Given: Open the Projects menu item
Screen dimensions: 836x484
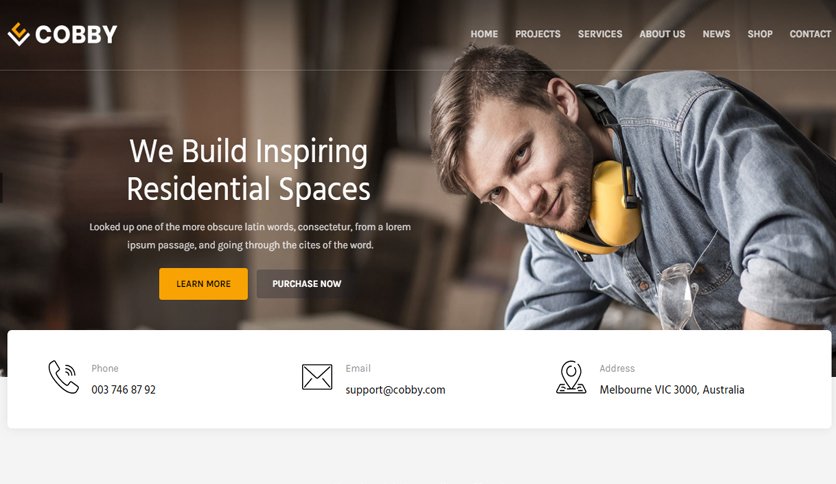Looking at the screenshot, I should [x=537, y=34].
